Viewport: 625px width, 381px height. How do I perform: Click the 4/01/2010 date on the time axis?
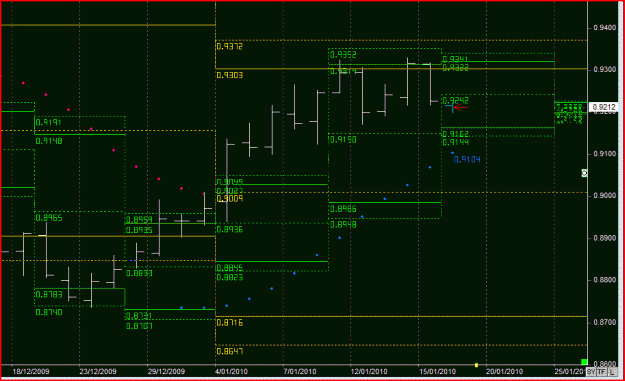pyautogui.click(x=232, y=371)
